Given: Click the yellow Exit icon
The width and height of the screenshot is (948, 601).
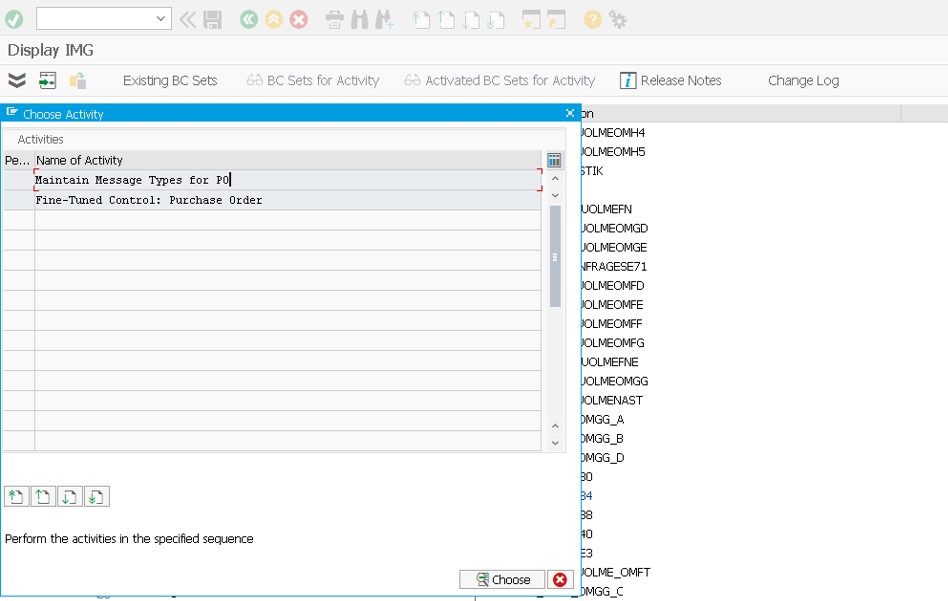Looking at the screenshot, I should [273, 20].
